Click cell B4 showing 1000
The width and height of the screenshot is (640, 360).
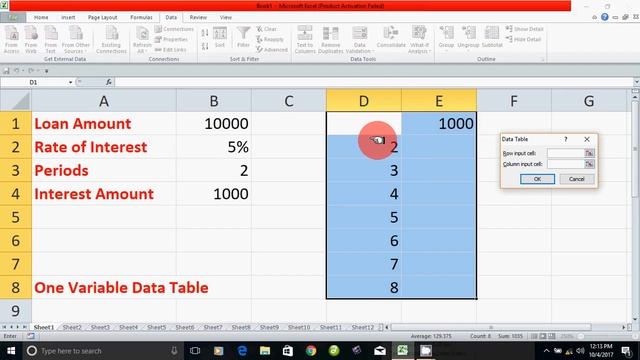(214, 194)
